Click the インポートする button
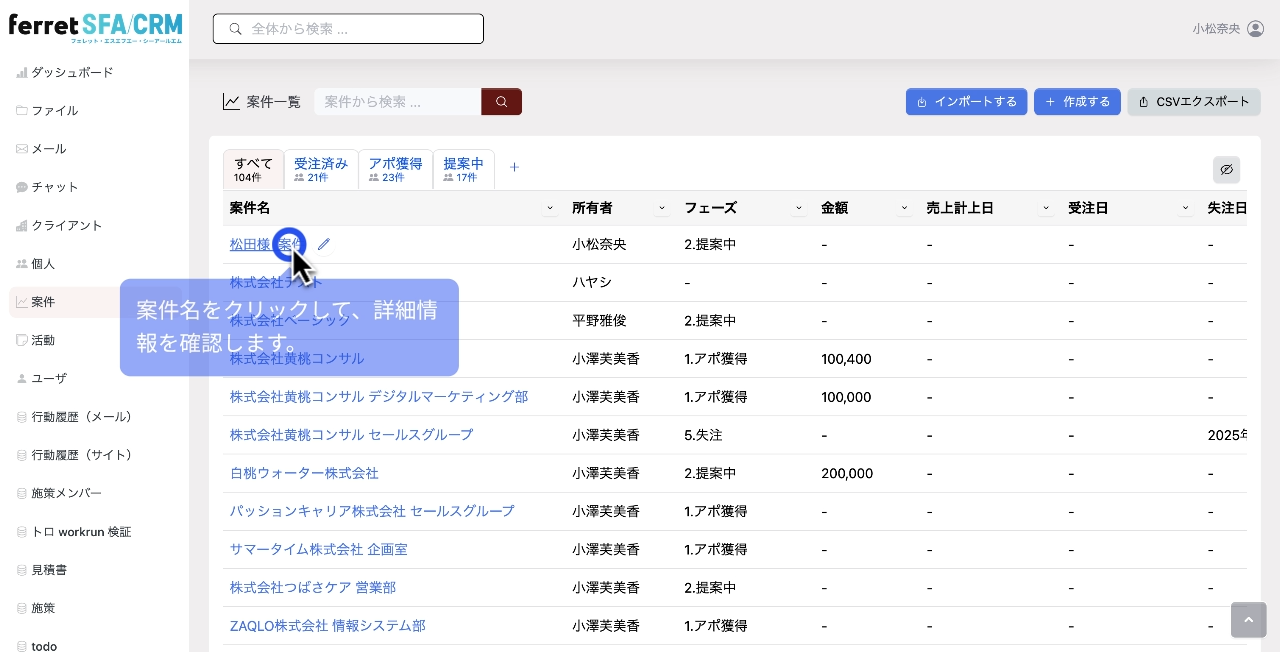Screen dimensions: 1280x652 [966, 102]
